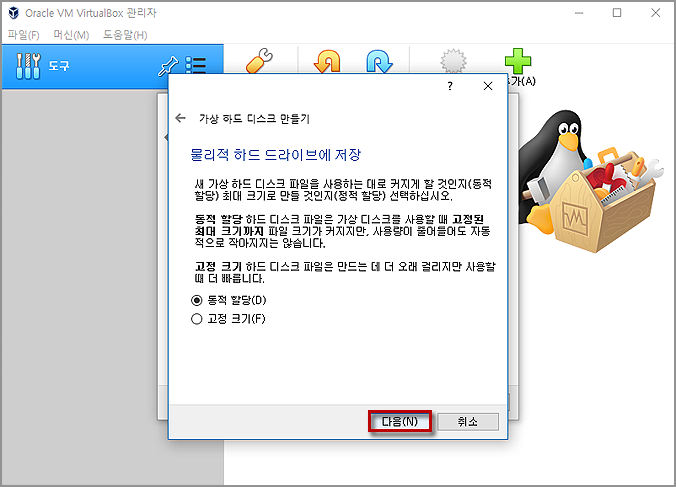Go back with dialog back arrow
Viewport: 676px width, 487px height.
(x=181, y=118)
